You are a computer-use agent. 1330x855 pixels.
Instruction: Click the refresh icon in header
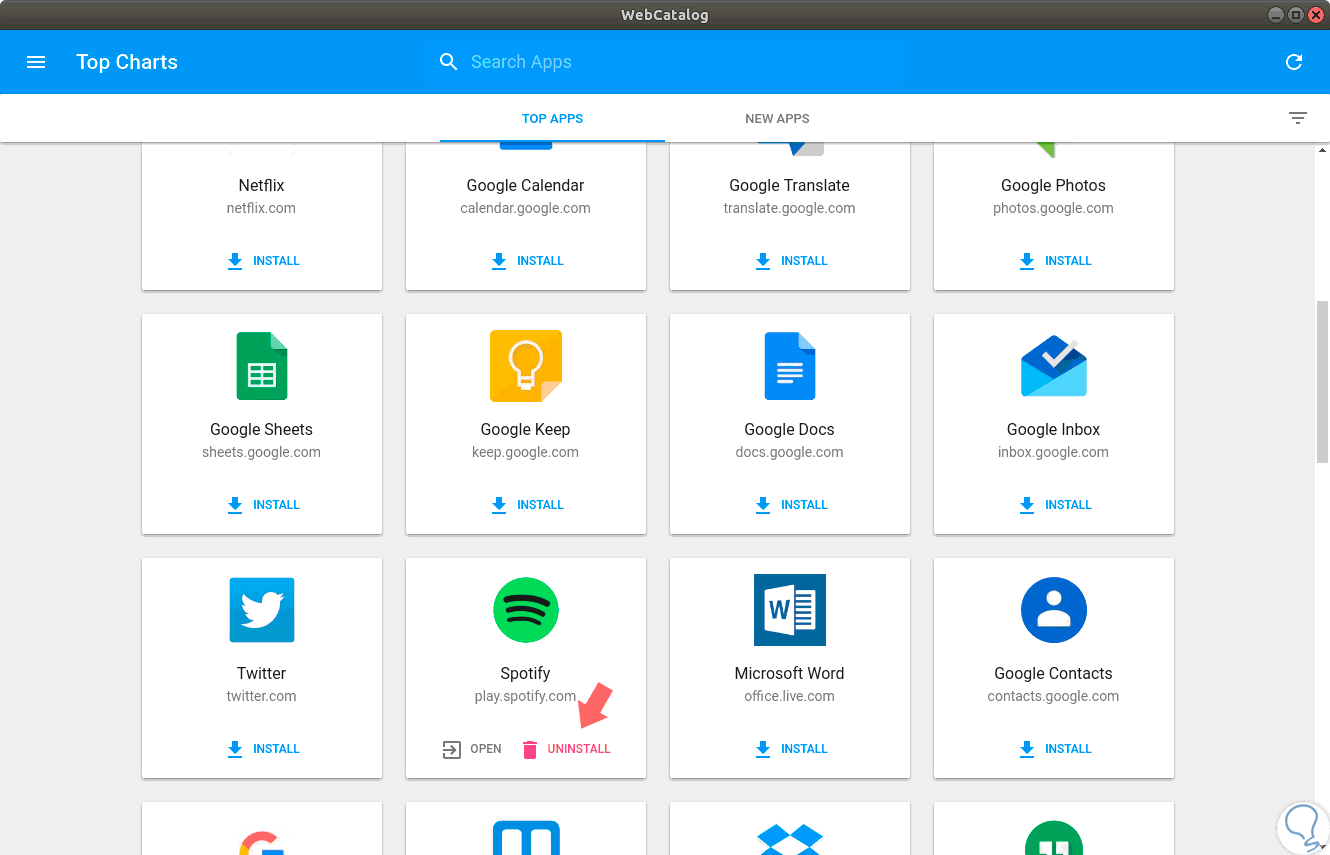[1294, 62]
